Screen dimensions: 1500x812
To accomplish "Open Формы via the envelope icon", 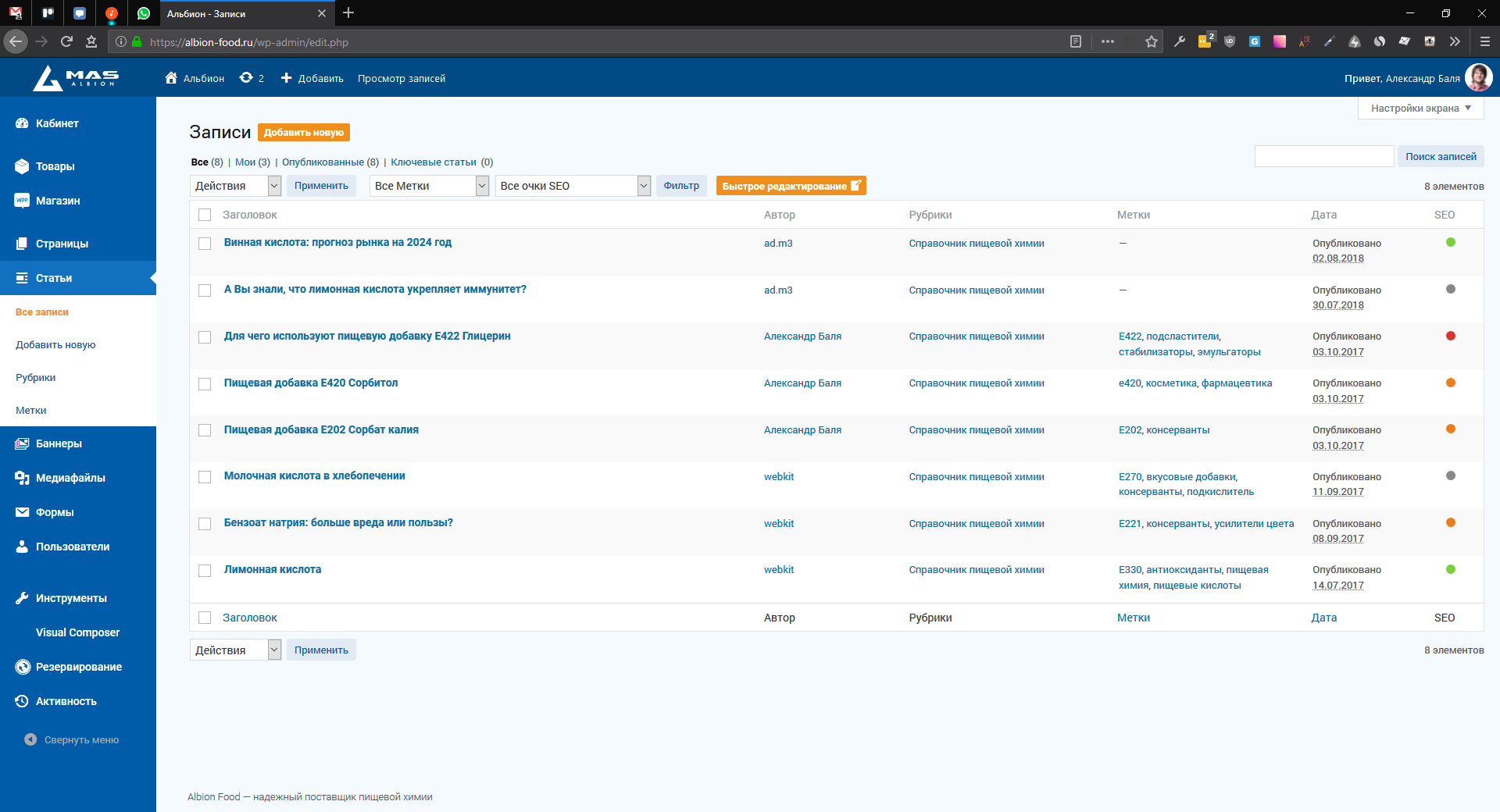I will (x=22, y=512).
